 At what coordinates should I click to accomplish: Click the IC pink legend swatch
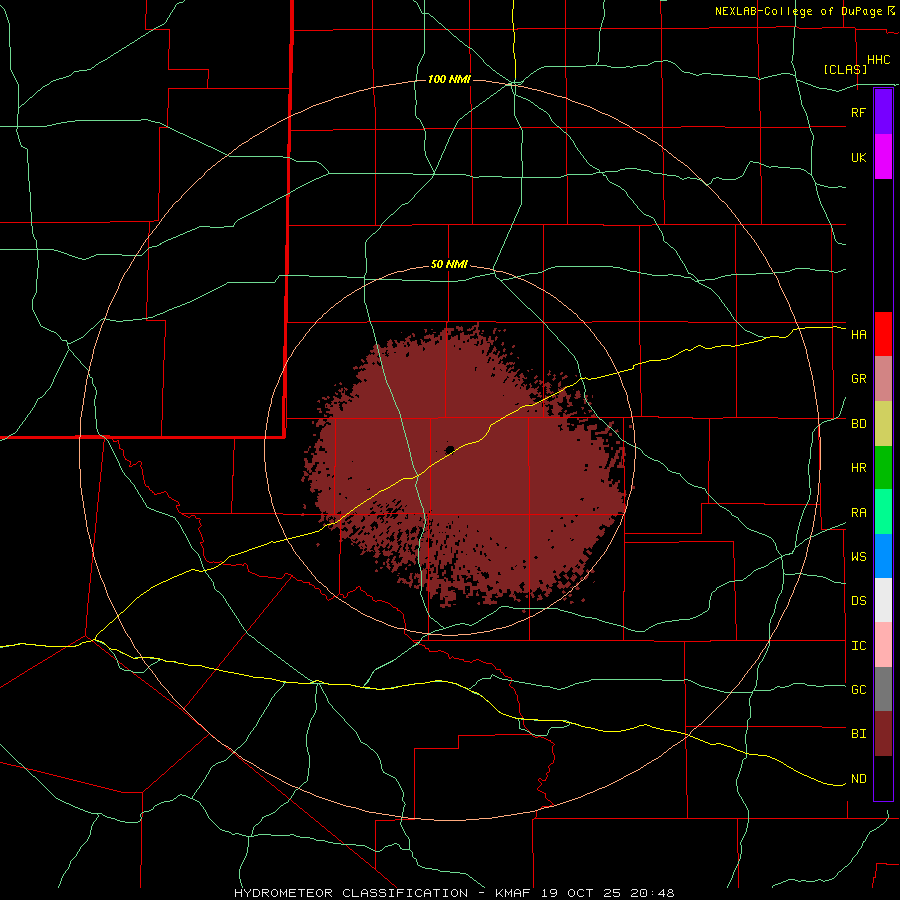[x=883, y=645]
